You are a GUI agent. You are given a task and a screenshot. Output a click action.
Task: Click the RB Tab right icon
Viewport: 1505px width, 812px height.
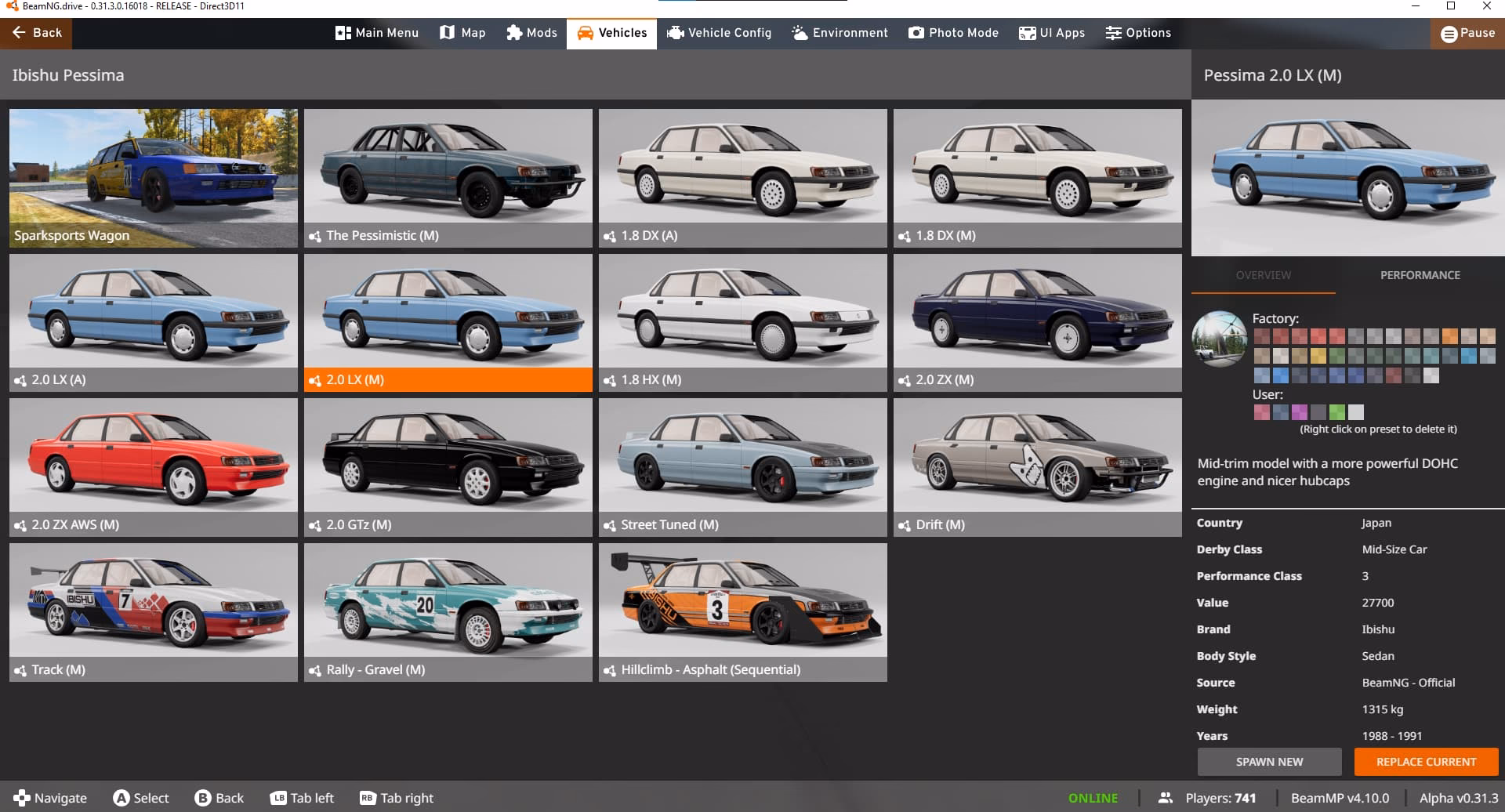tap(367, 798)
